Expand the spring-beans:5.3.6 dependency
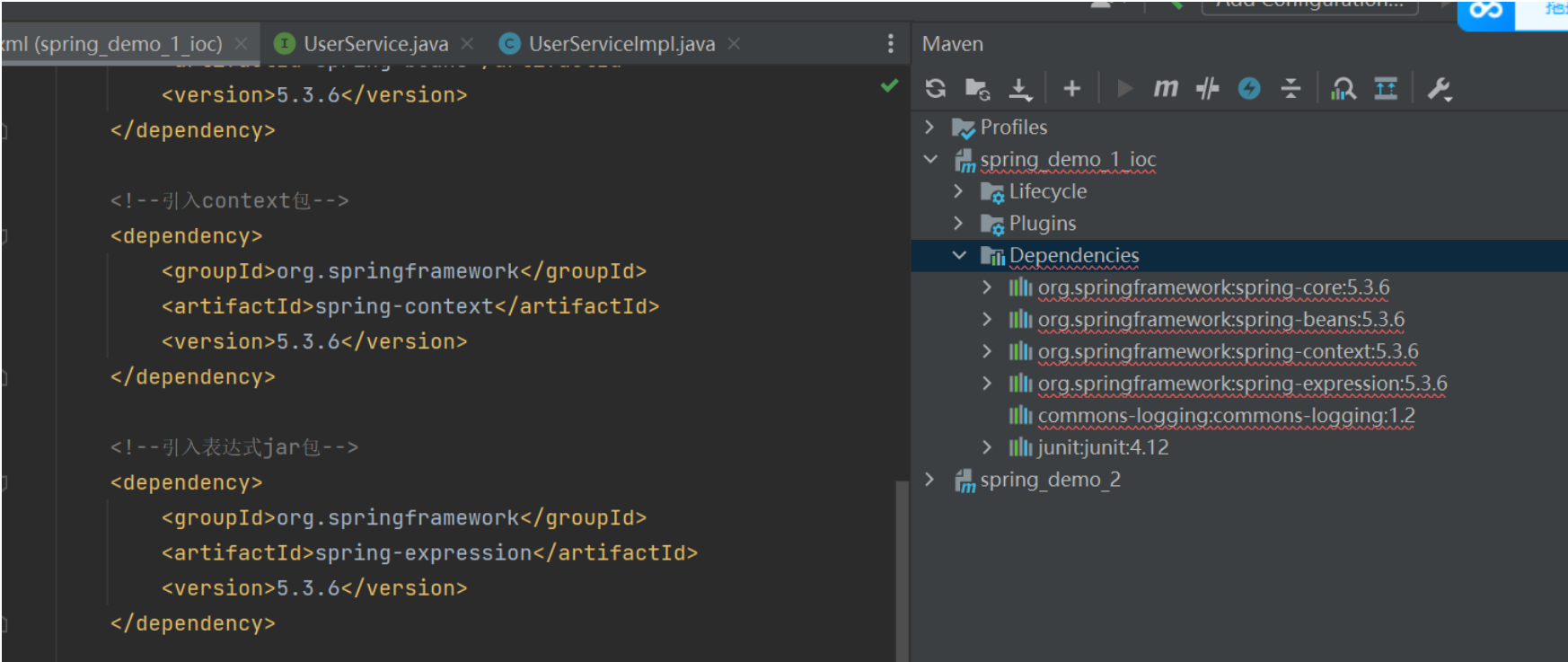The image size is (1568, 662). (x=987, y=319)
